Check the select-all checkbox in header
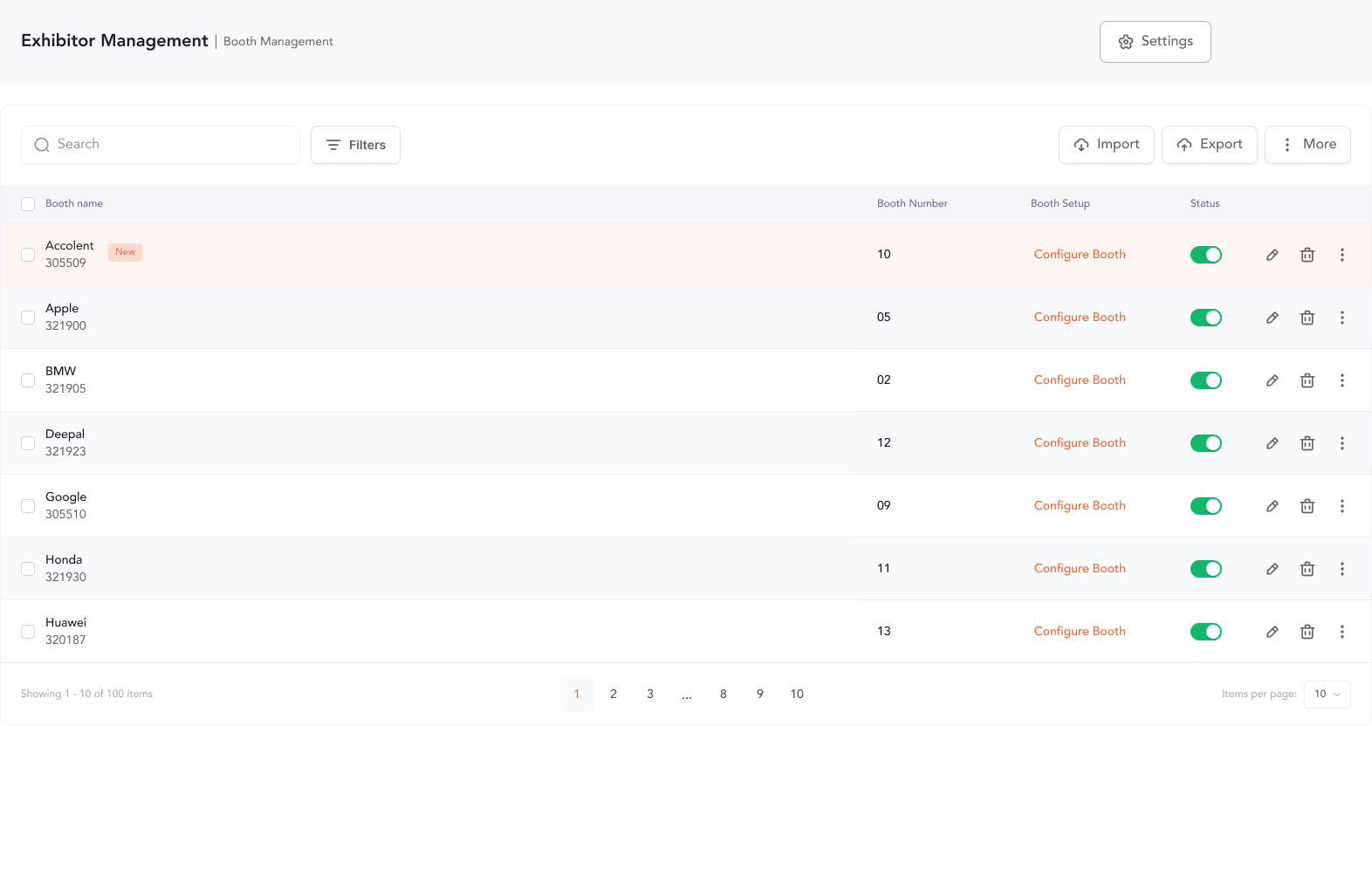 [x=28, y=204]
